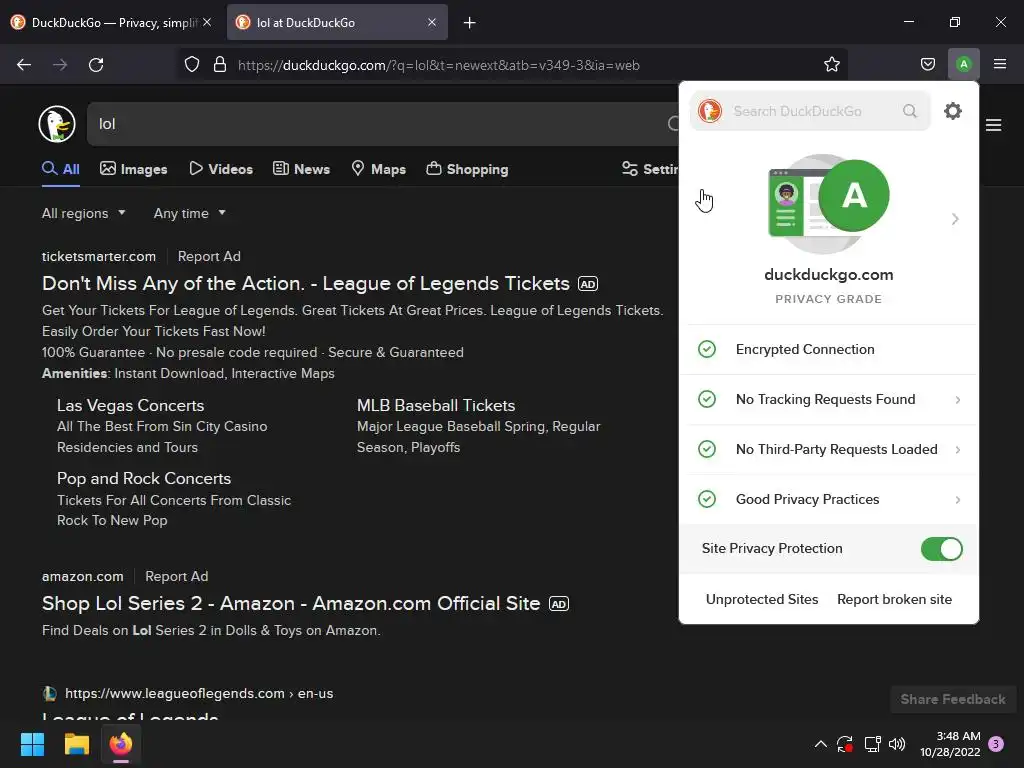Toggle Site Privacy Protection off

(941, 549)
